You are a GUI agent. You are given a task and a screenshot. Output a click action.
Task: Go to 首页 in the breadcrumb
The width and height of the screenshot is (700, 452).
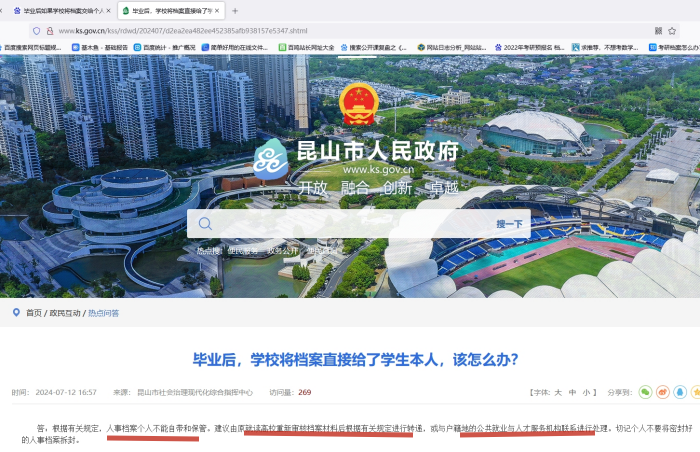pos(34,313)
